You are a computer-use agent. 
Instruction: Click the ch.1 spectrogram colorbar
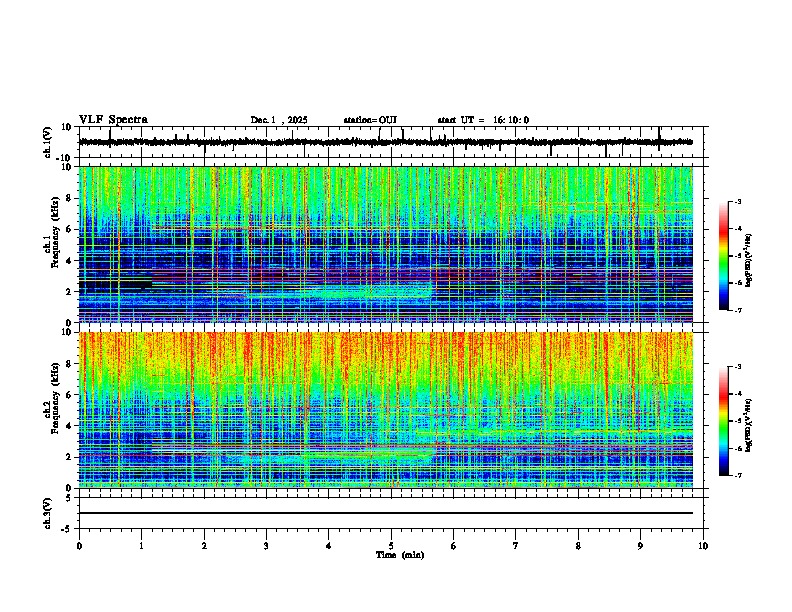tap(724, 256)
